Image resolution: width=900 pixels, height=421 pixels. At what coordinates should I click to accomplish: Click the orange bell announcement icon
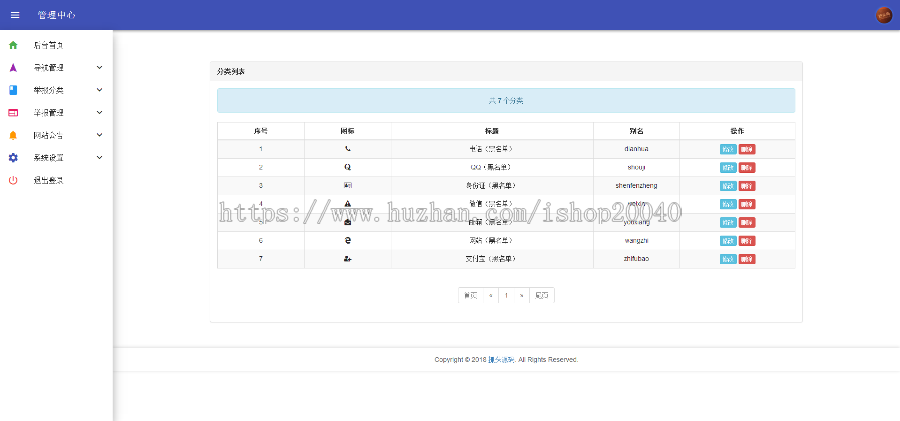tap(13, 135)
